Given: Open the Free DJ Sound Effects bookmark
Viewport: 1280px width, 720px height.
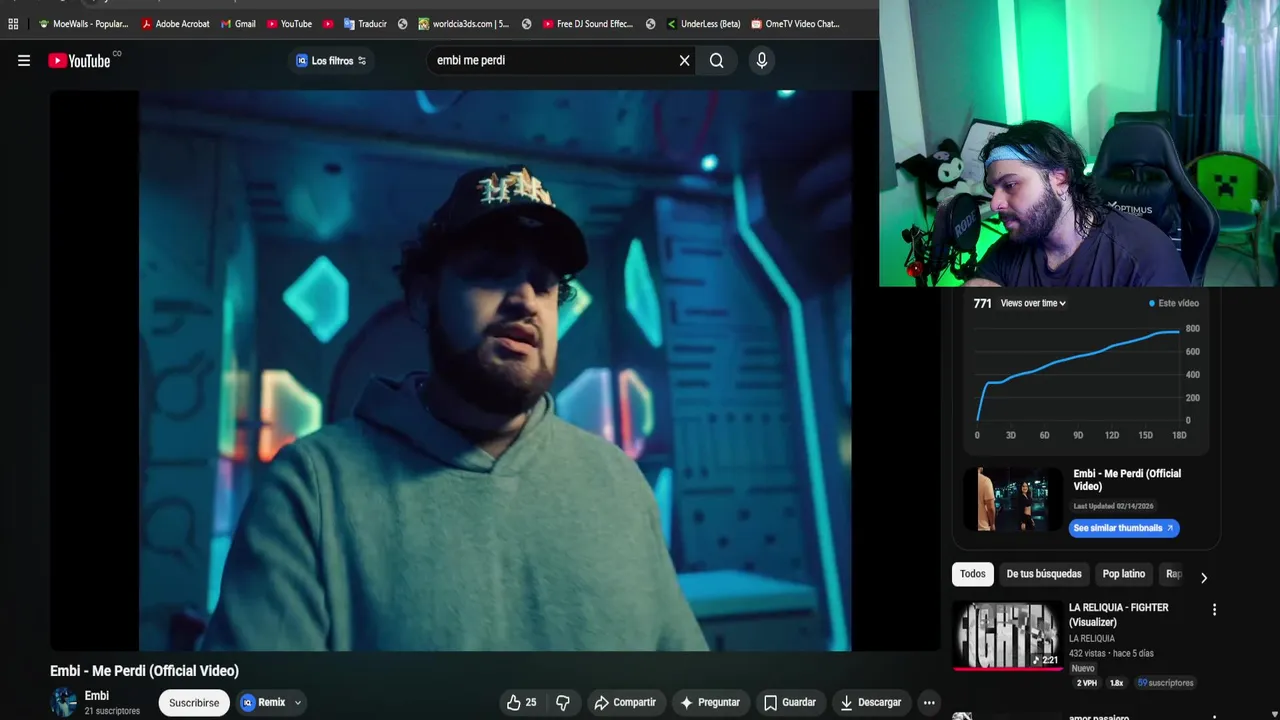Looking at the screenshot, I should point(588,24).
